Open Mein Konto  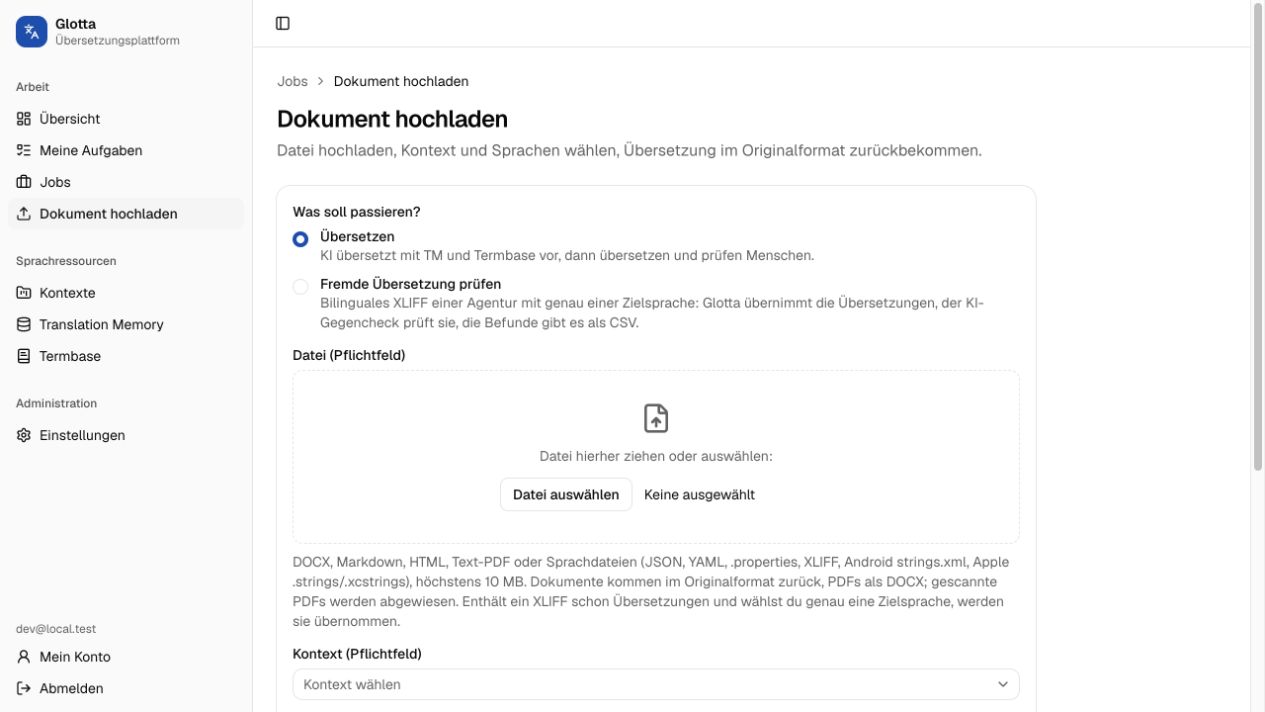tap(126, 657)
